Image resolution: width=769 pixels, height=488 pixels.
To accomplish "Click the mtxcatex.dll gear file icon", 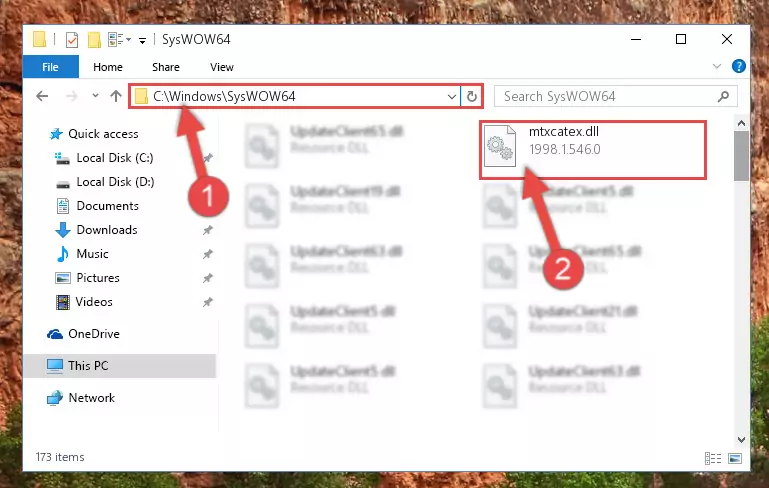I will 500,146.
